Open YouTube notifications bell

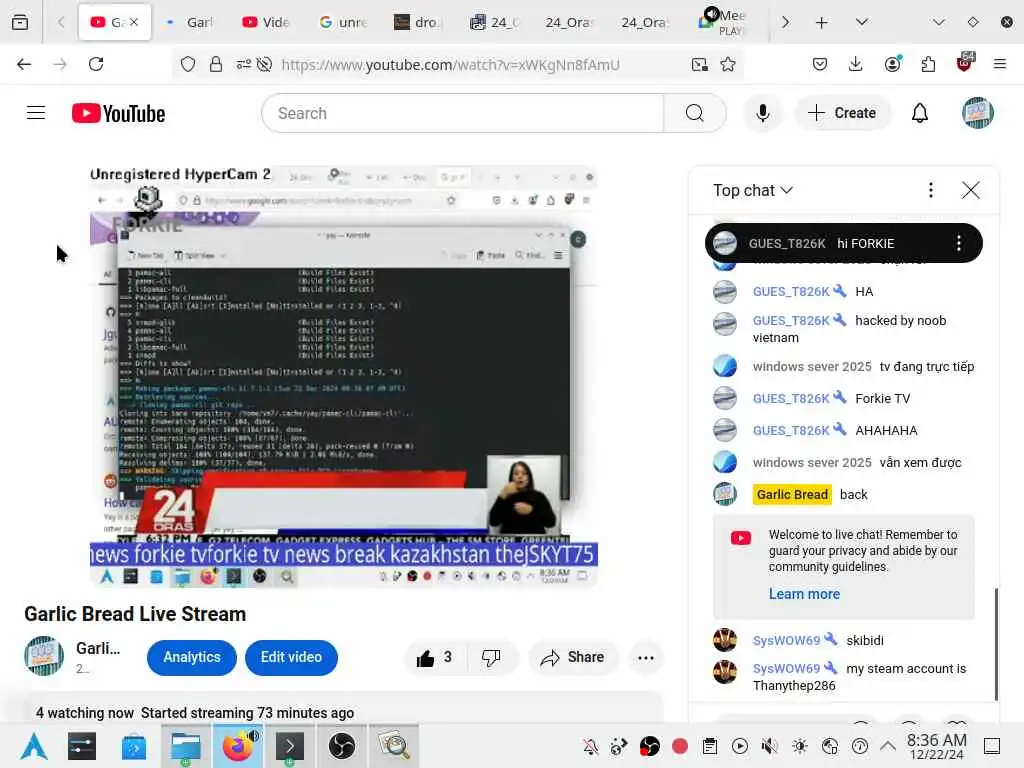click(x=920, y=113)
